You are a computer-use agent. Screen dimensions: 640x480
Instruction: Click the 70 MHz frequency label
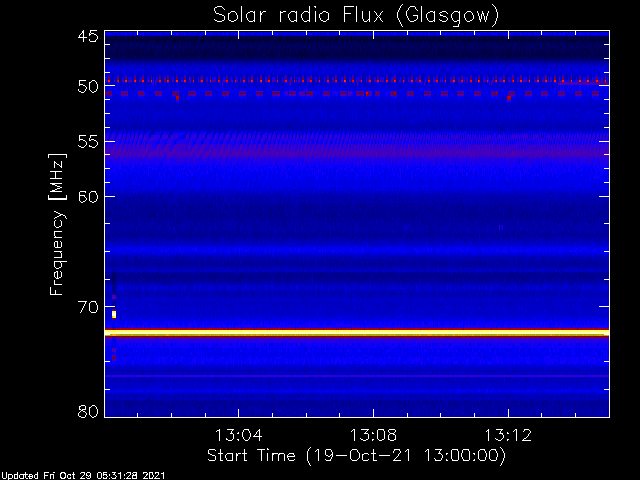(88, 307)
